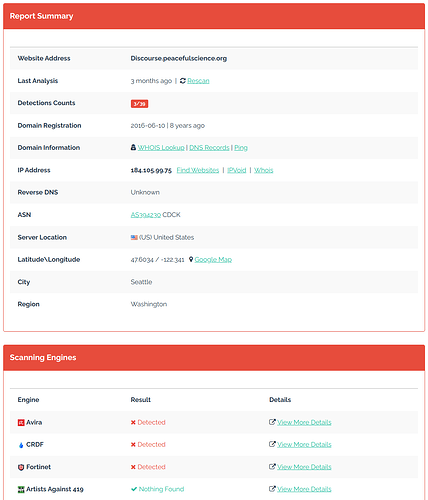
Task: Click the CRDF droplet icon
Action: click(x=21, y=445)
